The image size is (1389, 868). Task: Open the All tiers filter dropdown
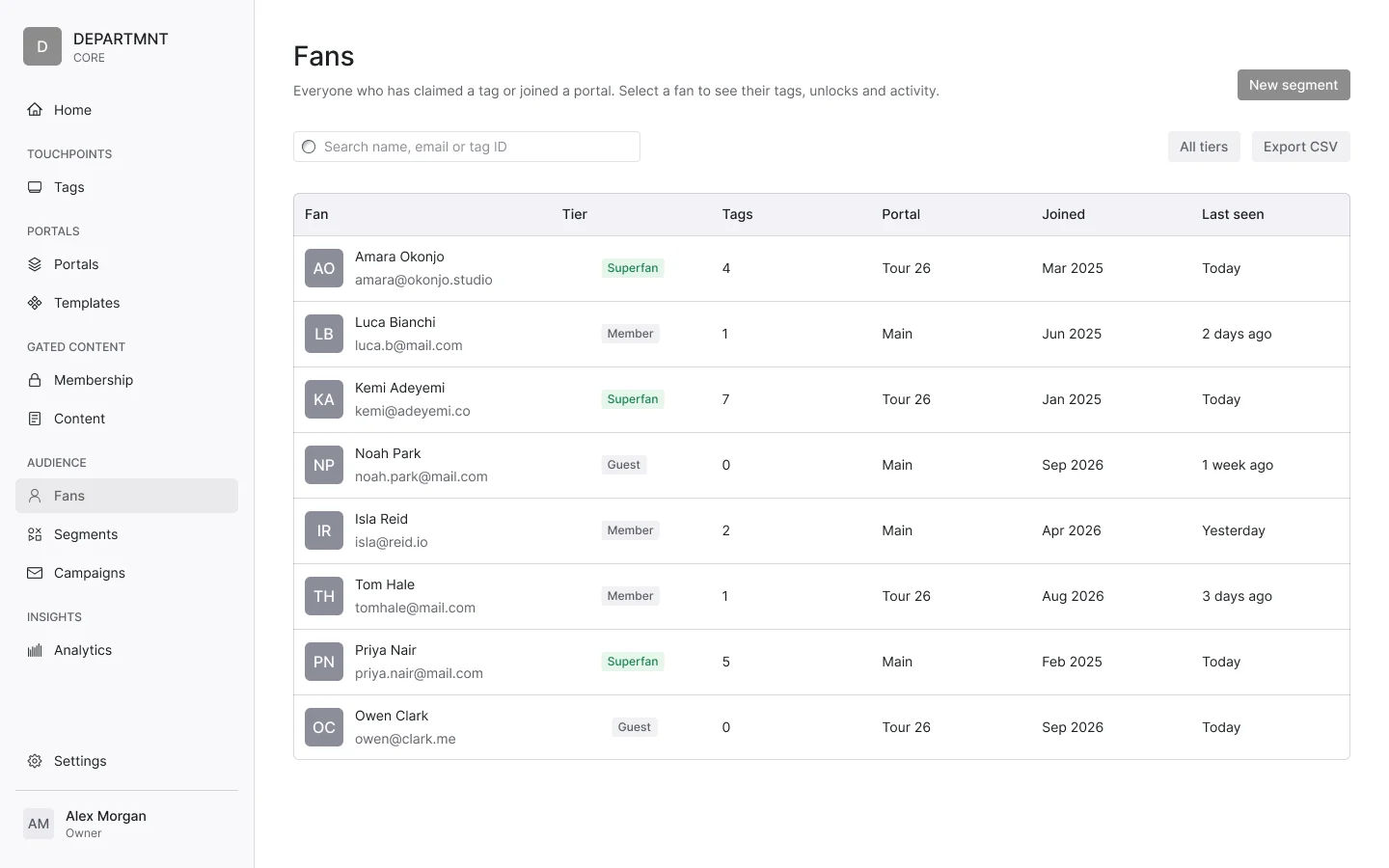tap(1204, 147)
